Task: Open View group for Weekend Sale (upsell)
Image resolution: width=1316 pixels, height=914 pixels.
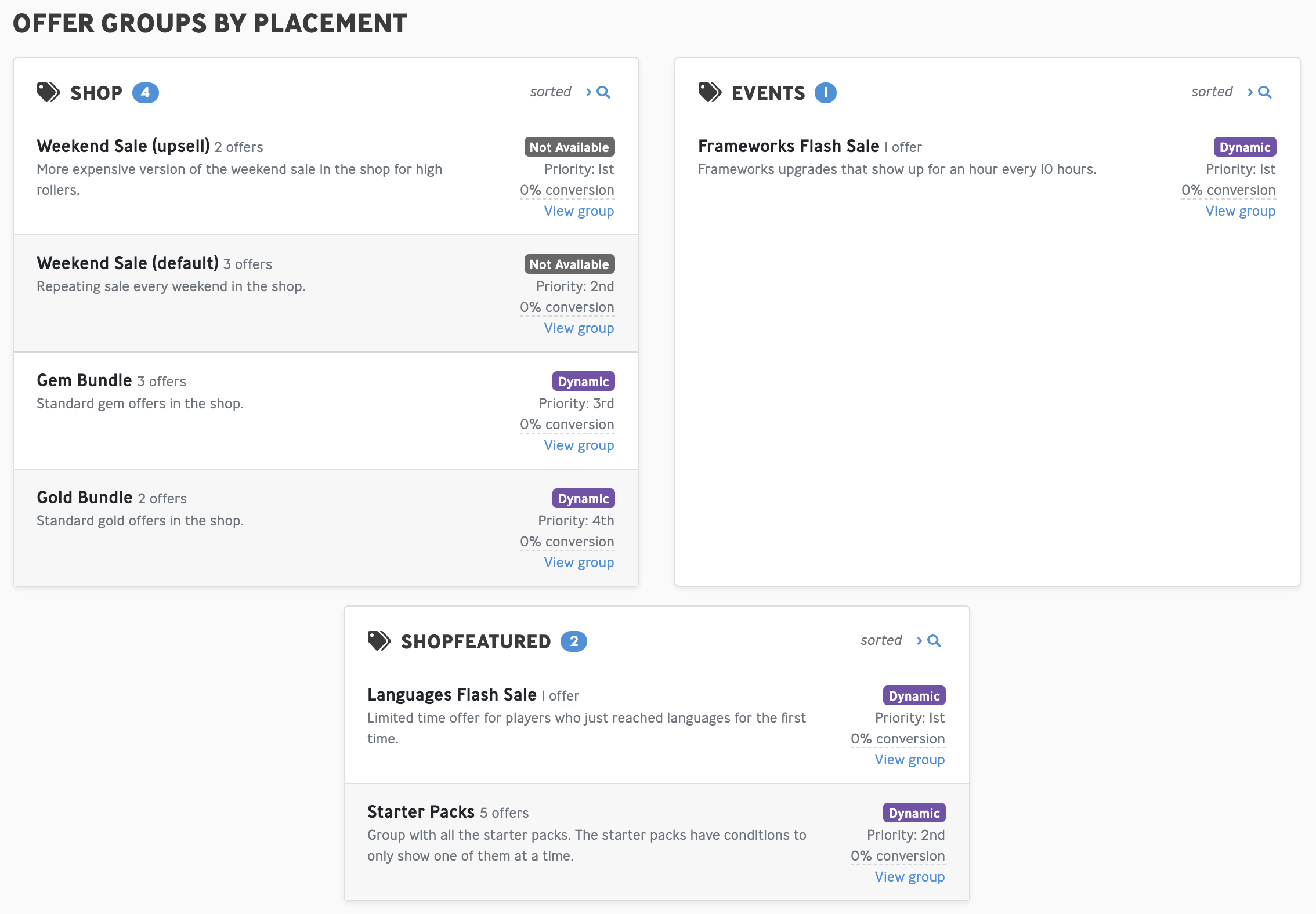Action: coord(579,211)
